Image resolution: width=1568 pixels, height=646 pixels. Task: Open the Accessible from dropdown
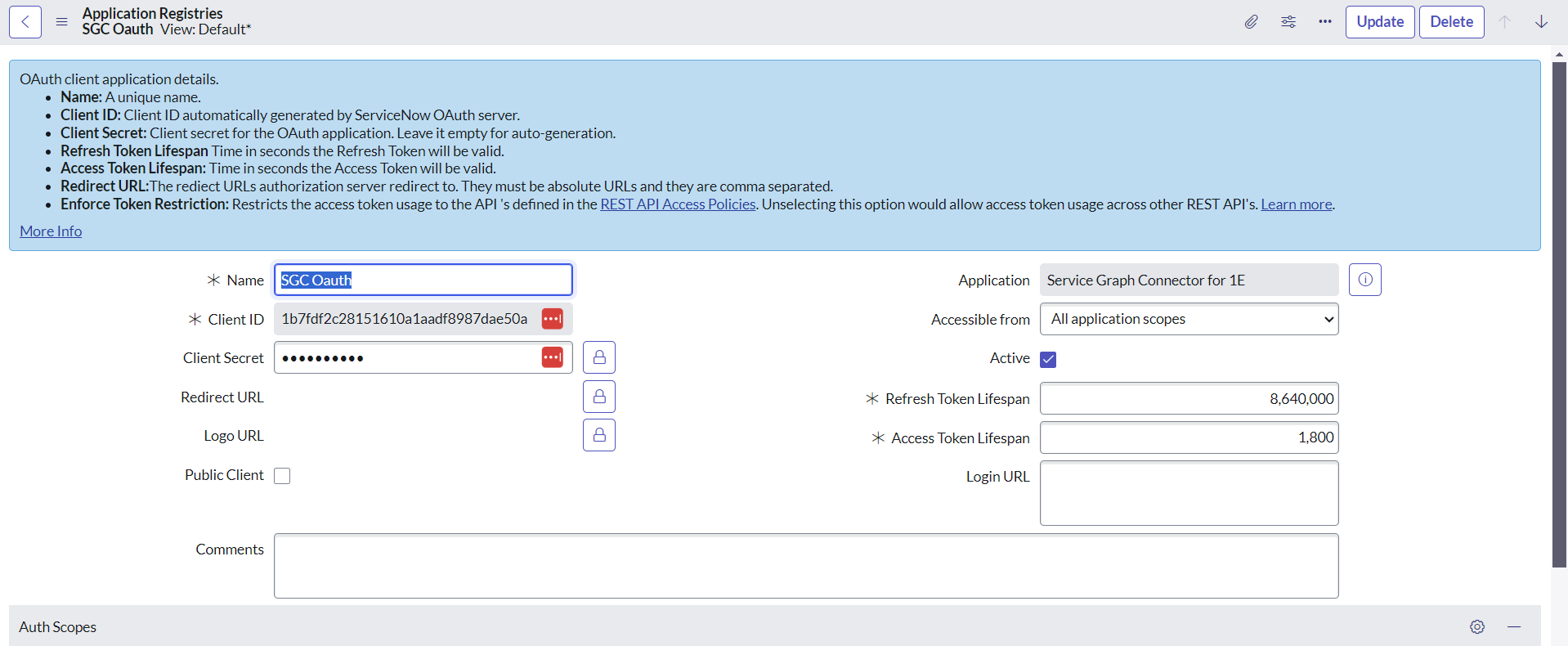coord(1189,320)
